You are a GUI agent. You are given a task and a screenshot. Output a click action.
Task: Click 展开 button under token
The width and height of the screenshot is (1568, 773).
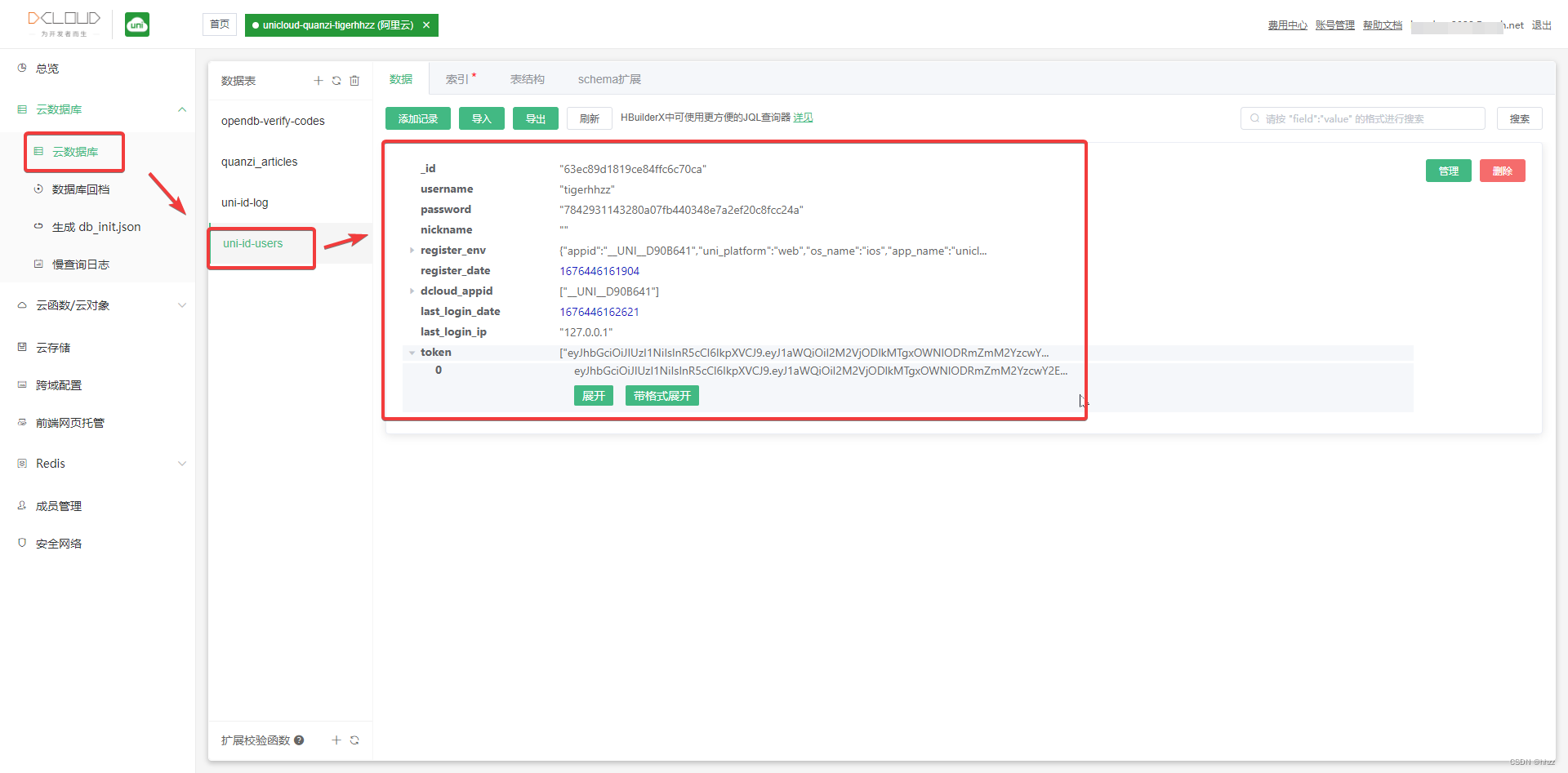pyautogui.click(x=594, y=396)
